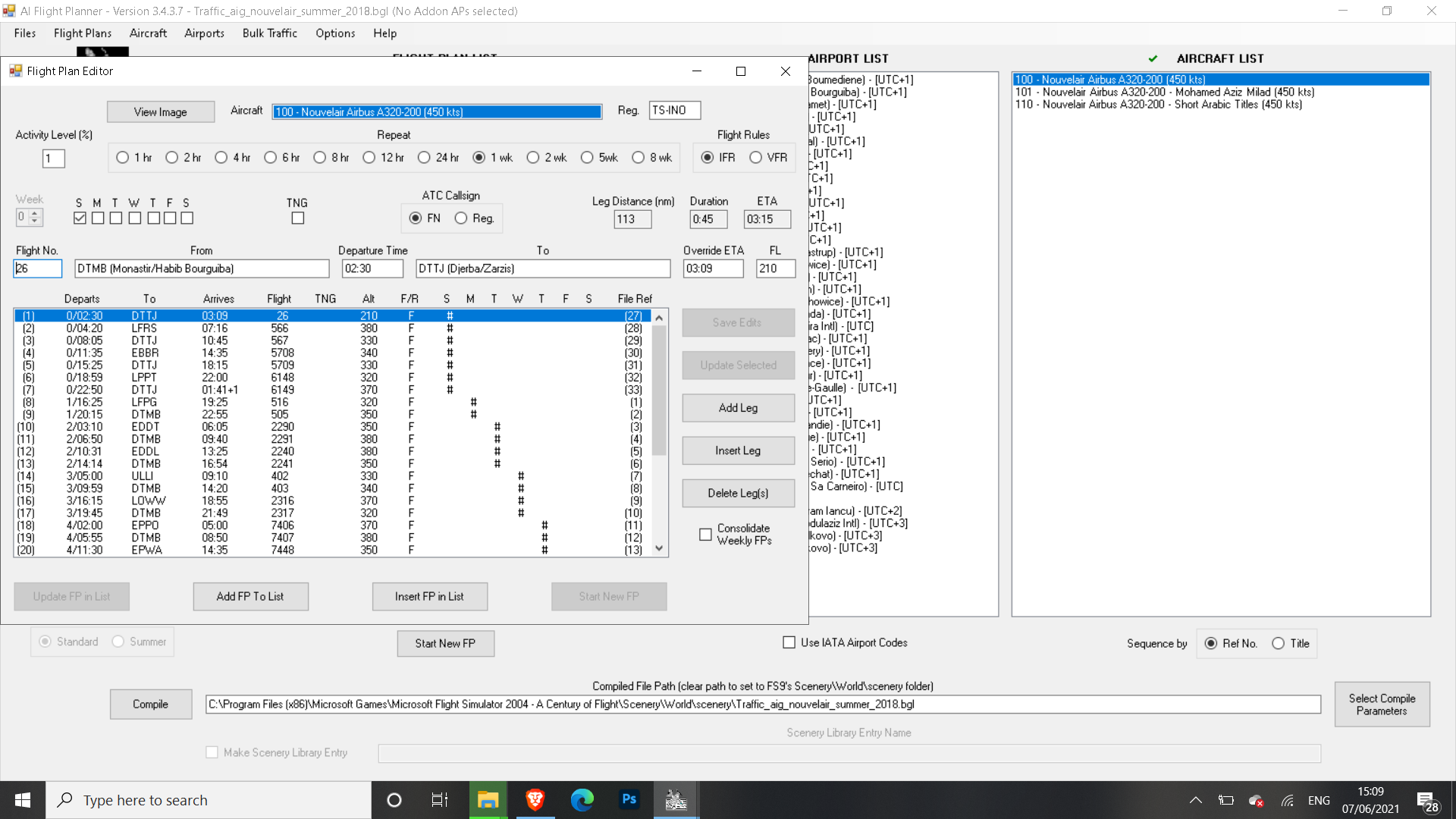This screenshot has height=819, width=1456.
Task: Increase Week spinner value
Action: click(x=34, y=214)
